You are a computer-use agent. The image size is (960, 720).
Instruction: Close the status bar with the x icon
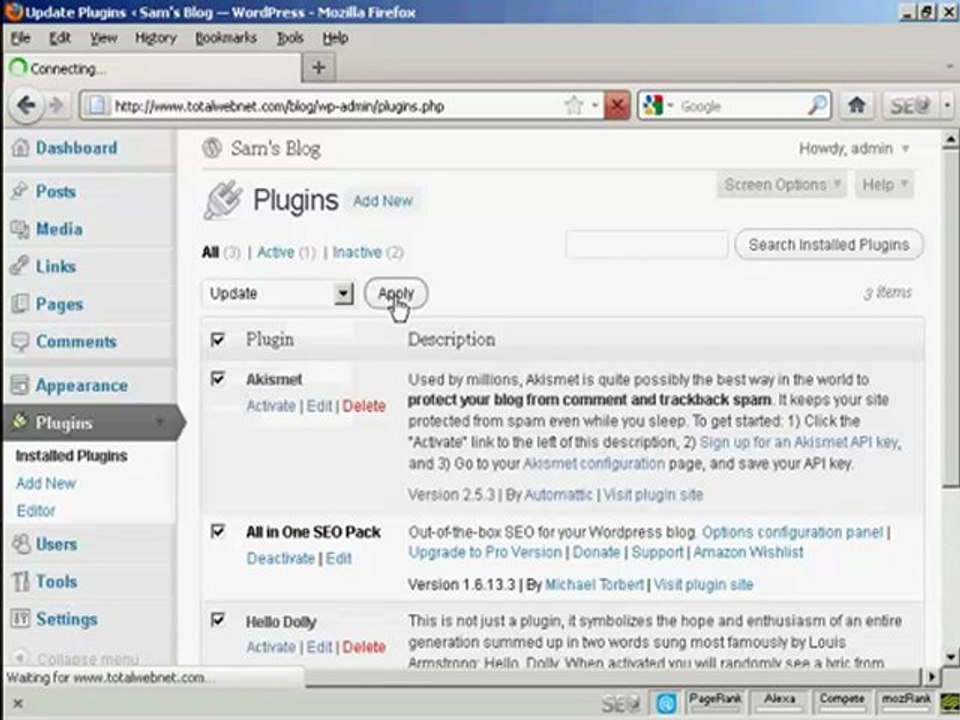click(x=18, y=703)
